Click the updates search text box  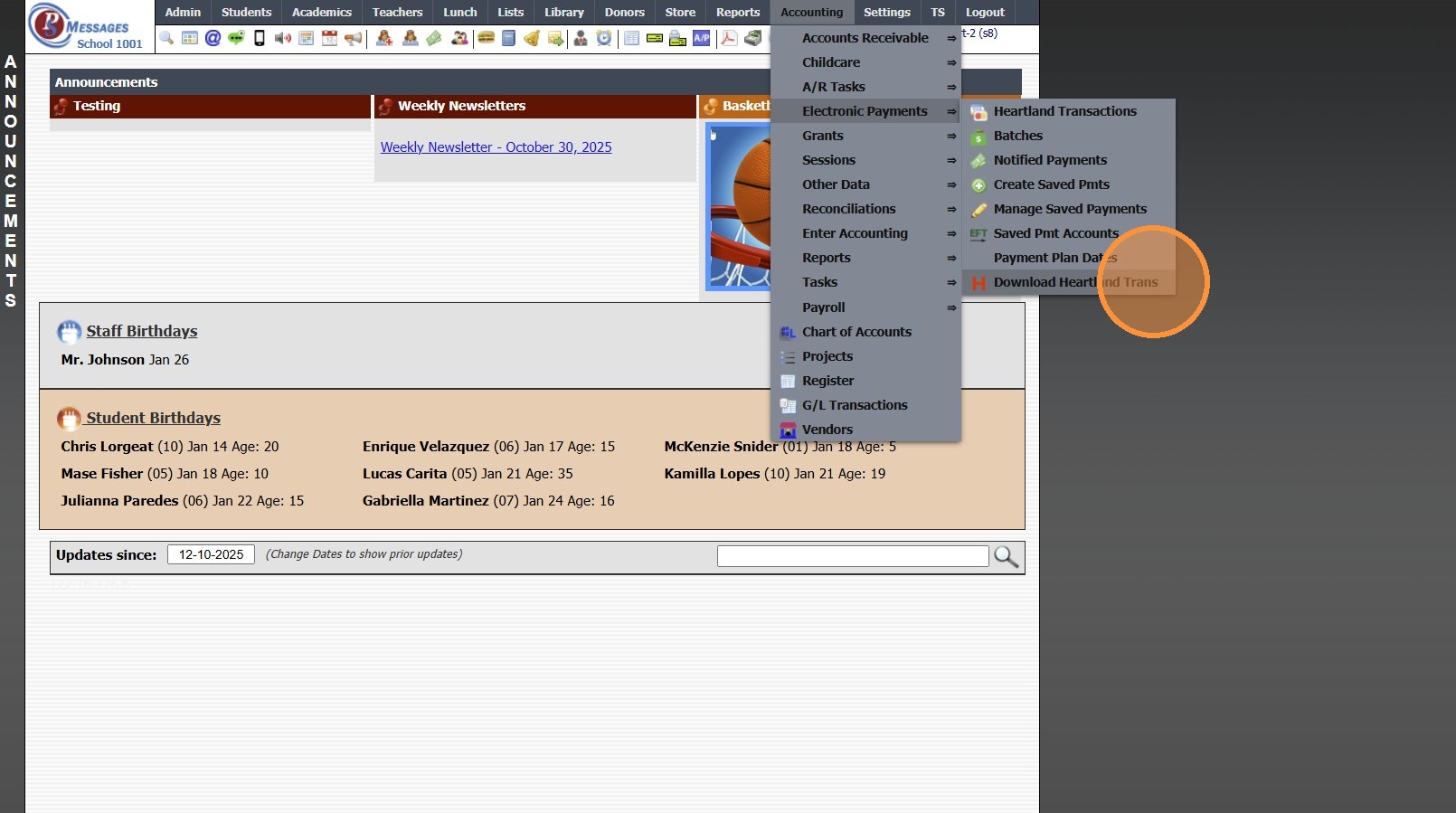point(853,556)
